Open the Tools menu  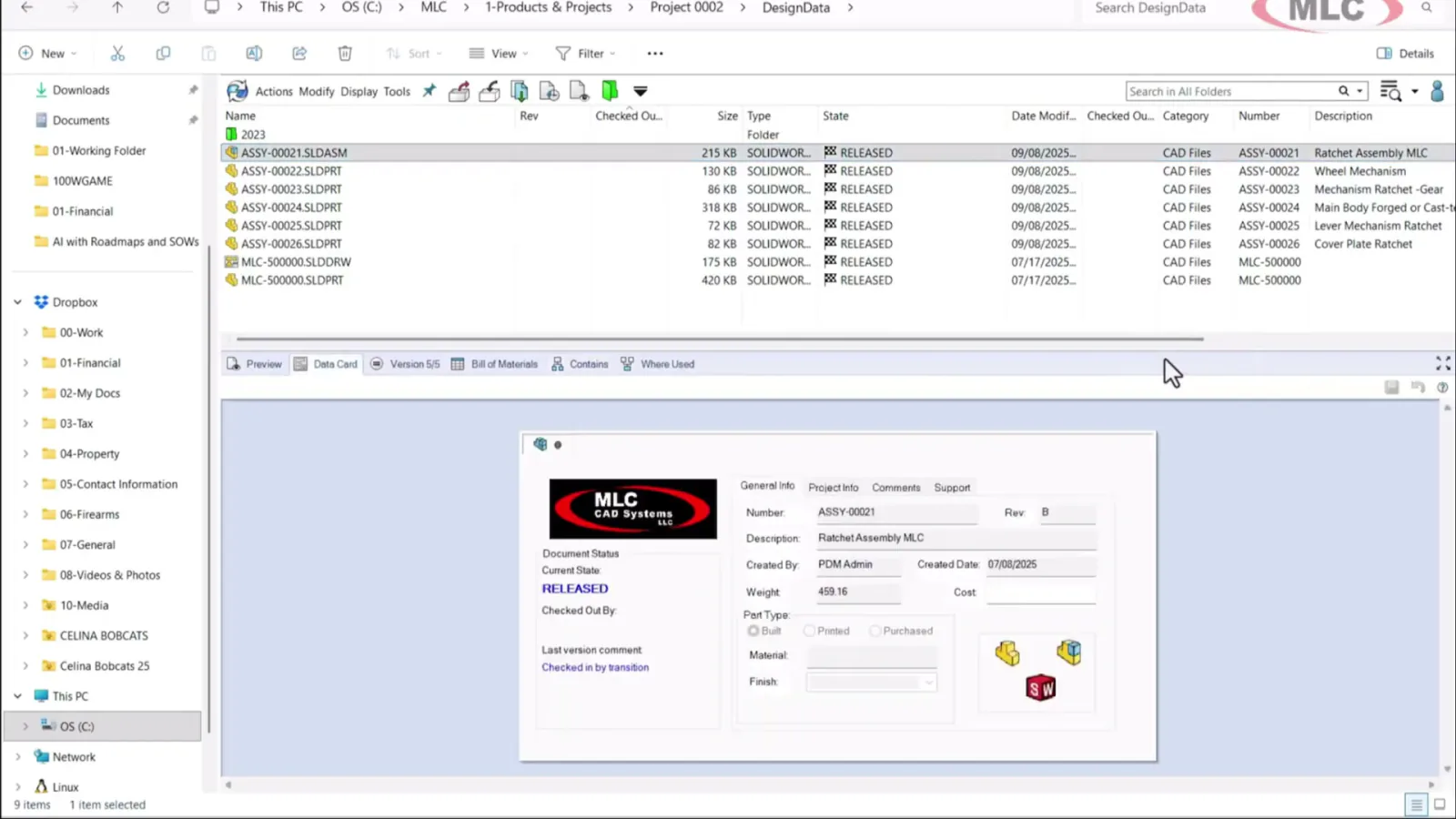click(397, 92)
